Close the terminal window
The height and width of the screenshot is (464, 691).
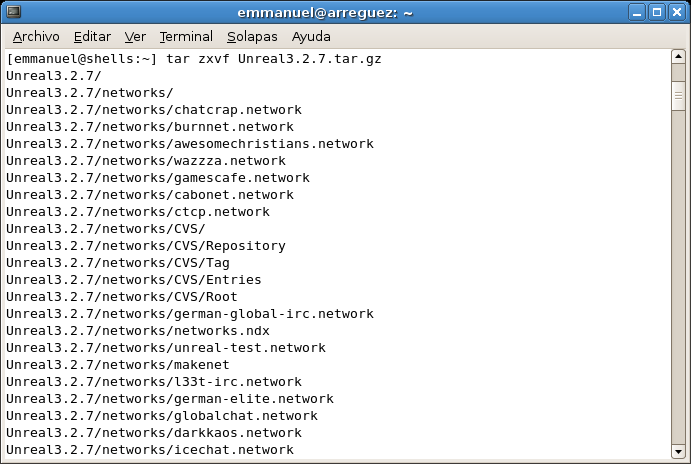(x=676, y=12)
